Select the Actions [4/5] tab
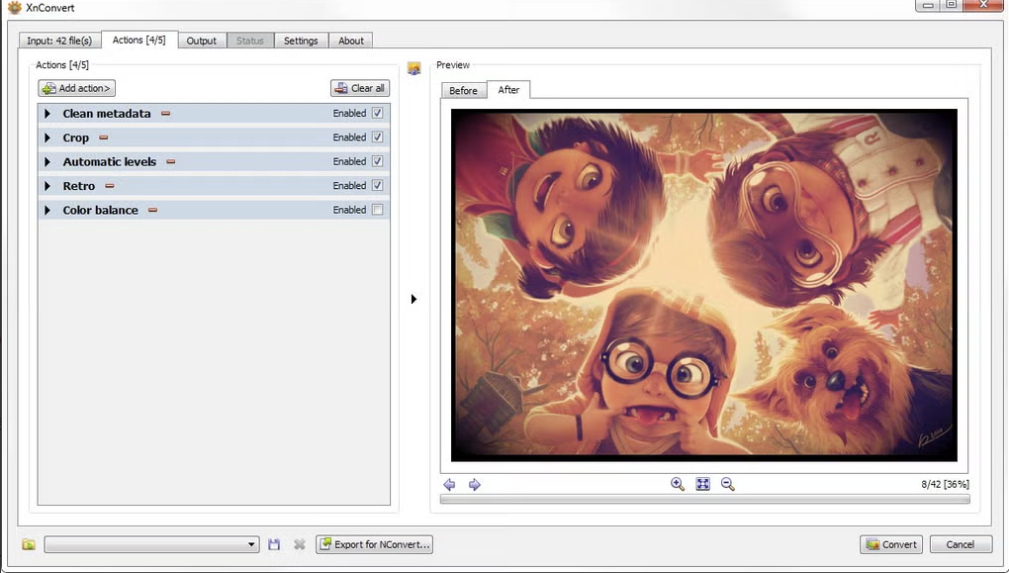Screen dimensions: 1009x573 pyautogui.click(x=139, y=40)
